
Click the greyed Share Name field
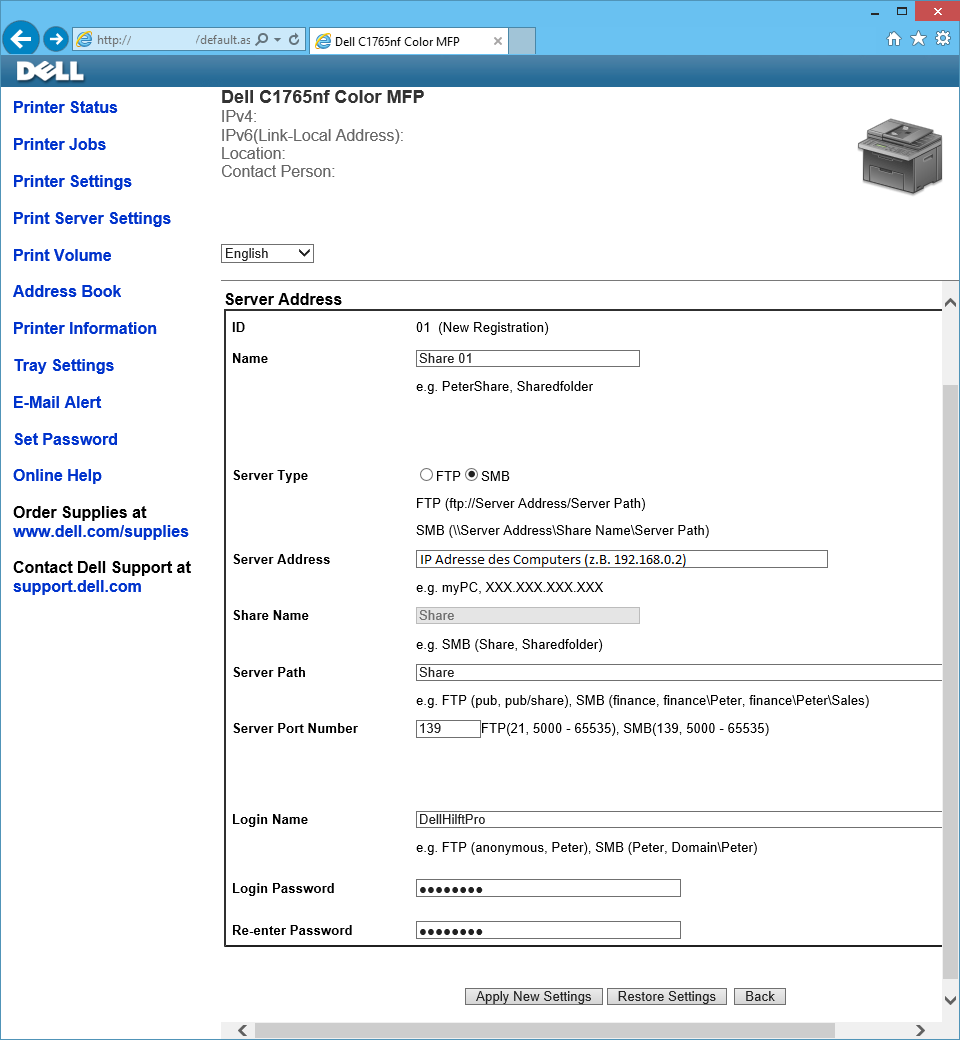tap(527, 616)
